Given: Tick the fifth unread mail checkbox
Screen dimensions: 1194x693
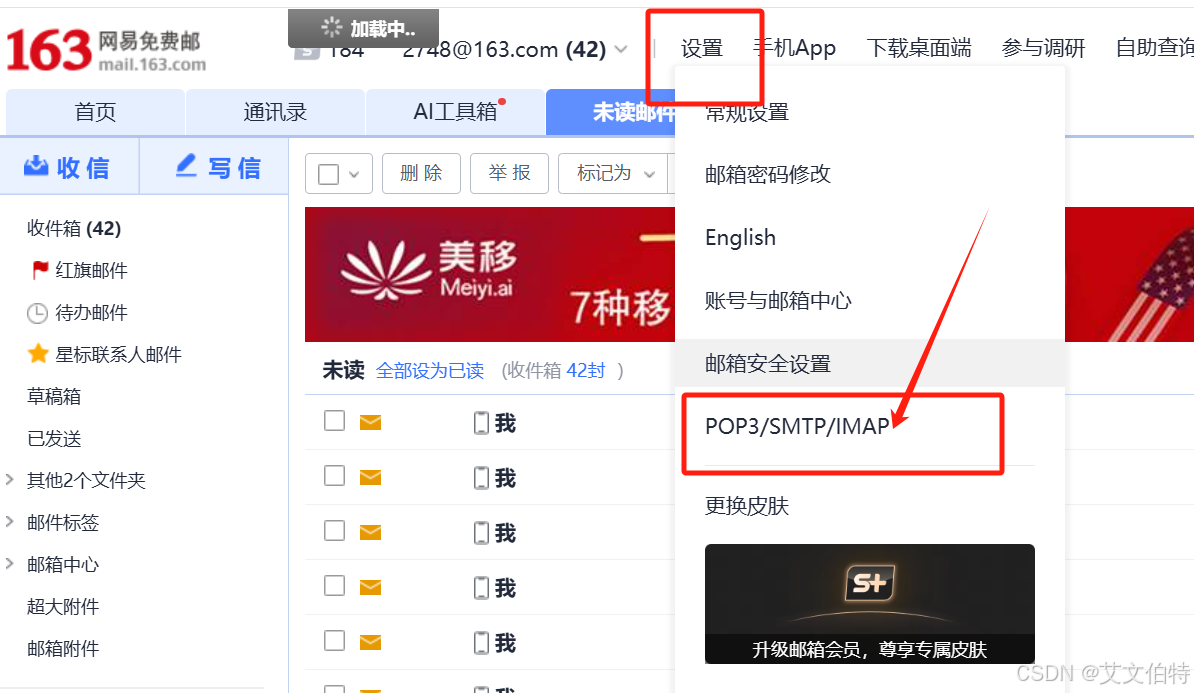Looking at the screenshot, I should [x=334, y=640].
